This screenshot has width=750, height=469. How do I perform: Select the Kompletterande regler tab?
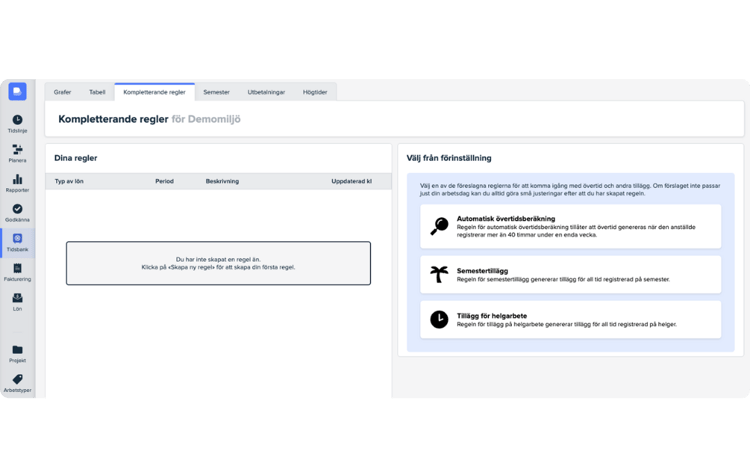pyautogui.click(x=154, y=92)
